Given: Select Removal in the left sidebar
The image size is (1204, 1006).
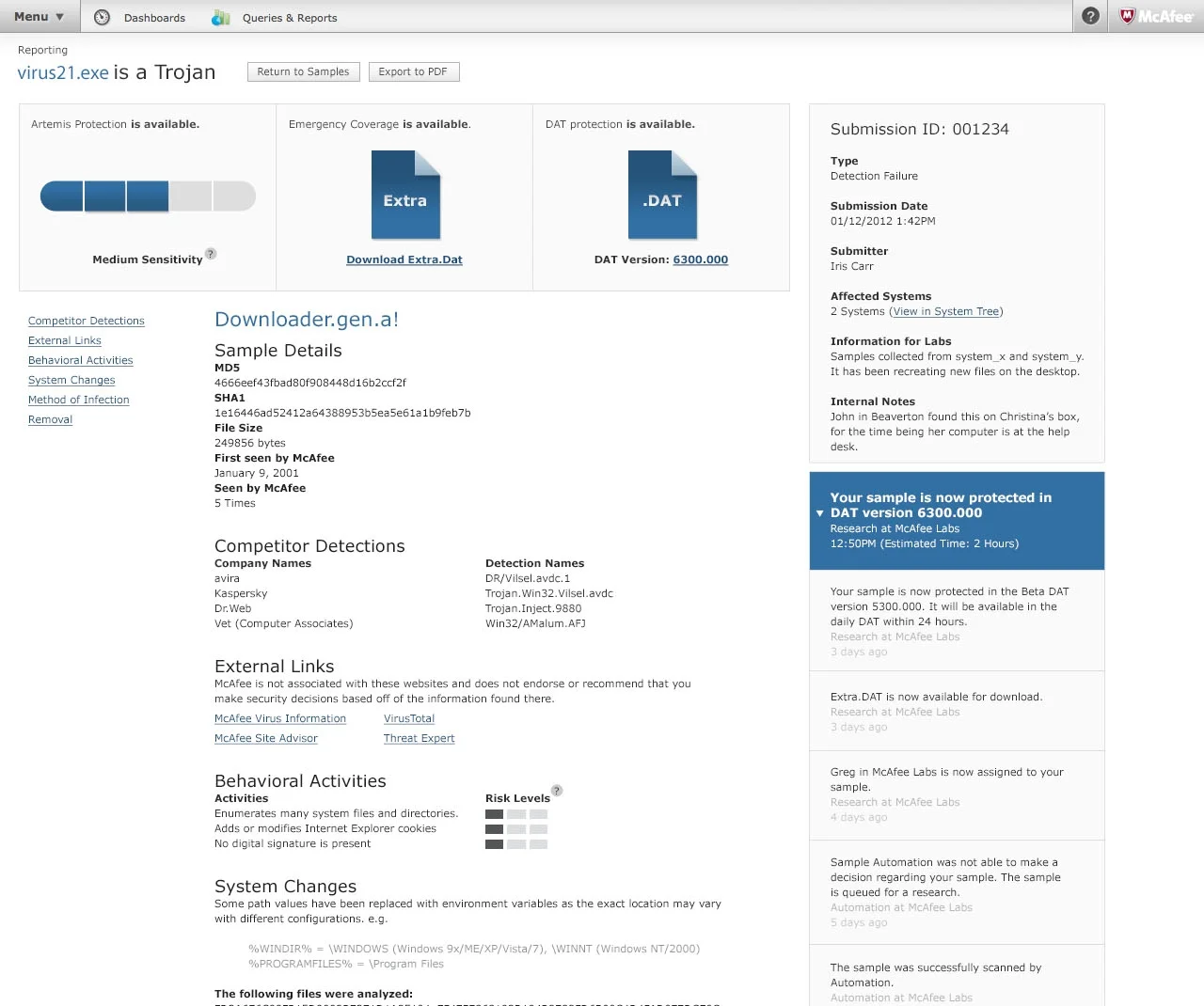Looking at the screenshot, I should tap(50, 419).
